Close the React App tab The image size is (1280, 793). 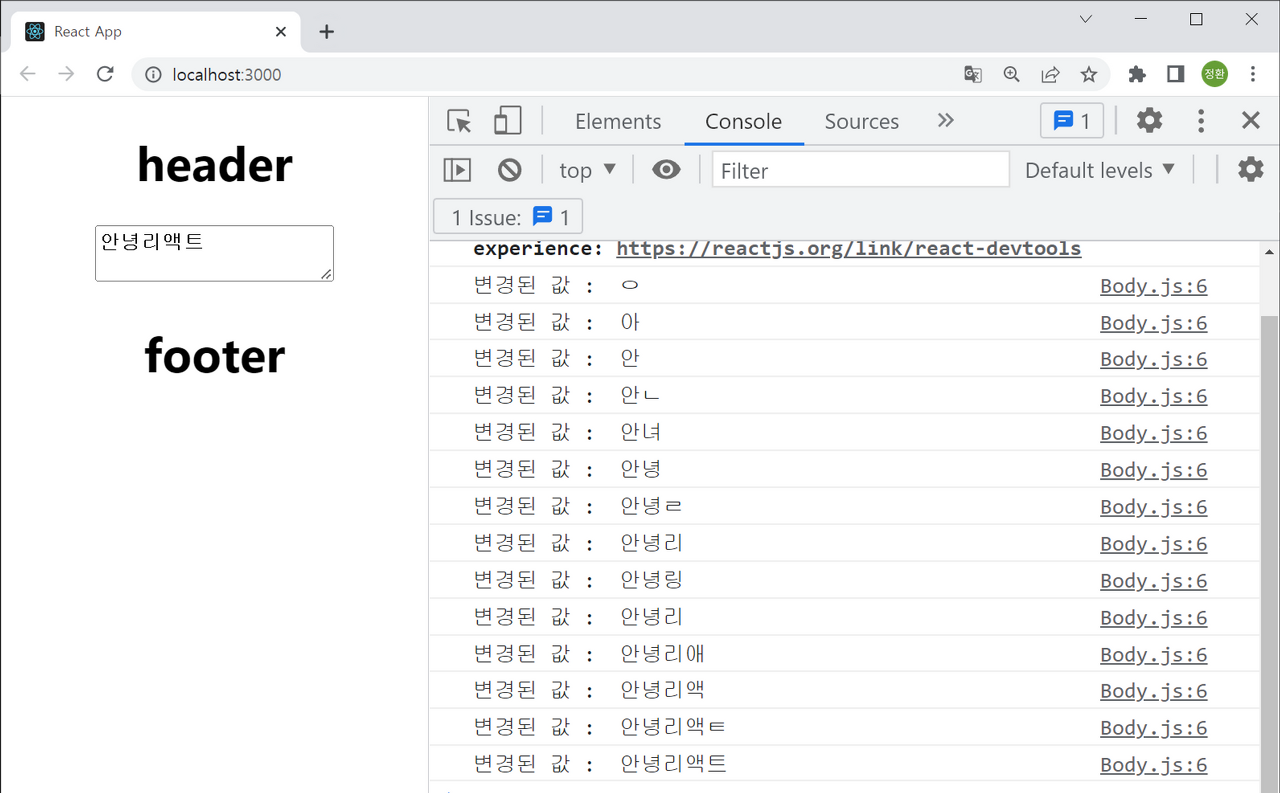[281, 32]
